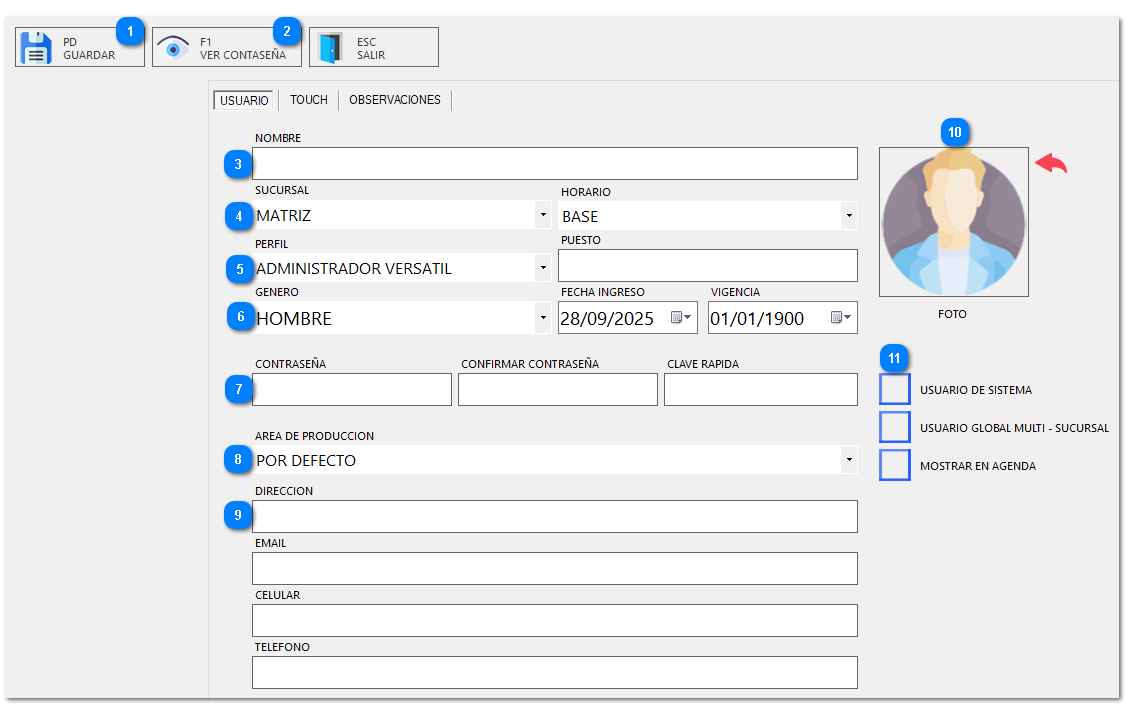This screenshot has height=707, width=1136.
Task: Open the Perfil dropdown list
Action: [x=542, y=268]
